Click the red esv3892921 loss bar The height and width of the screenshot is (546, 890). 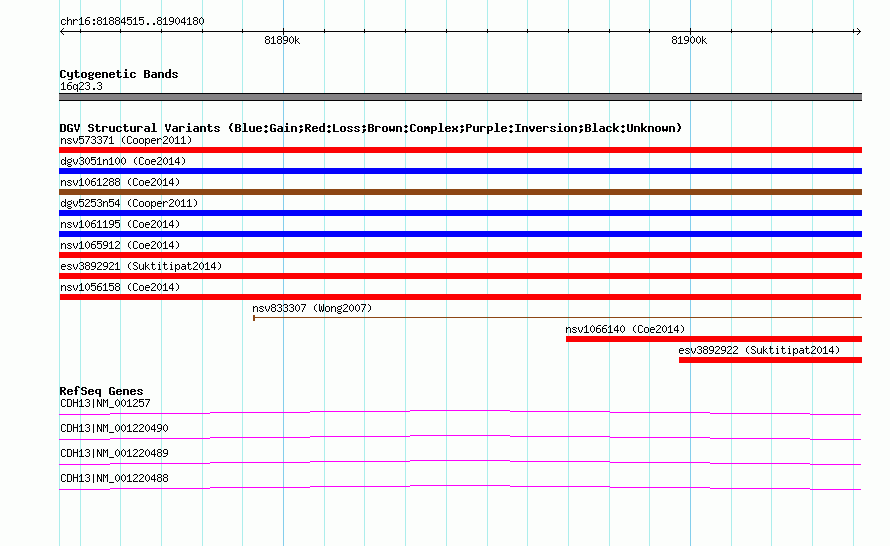(x=460, y=276)
